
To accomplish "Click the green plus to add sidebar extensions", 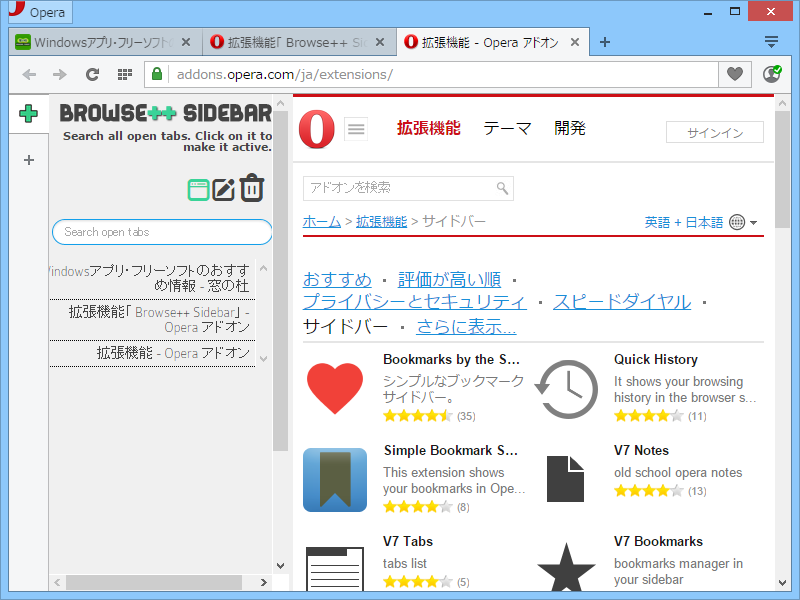I will pos(28,113).
